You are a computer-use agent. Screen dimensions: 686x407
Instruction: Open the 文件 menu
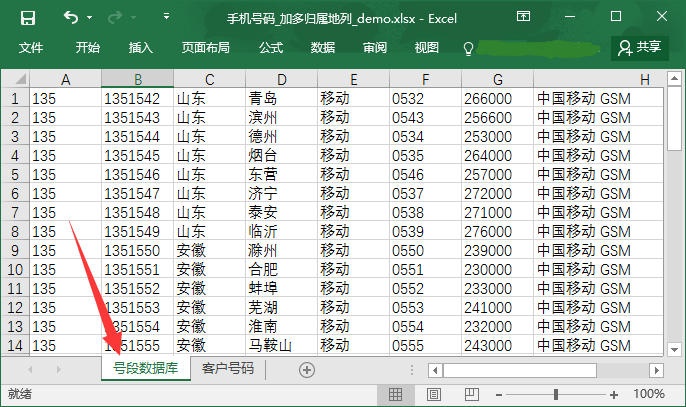pos(31,47)
